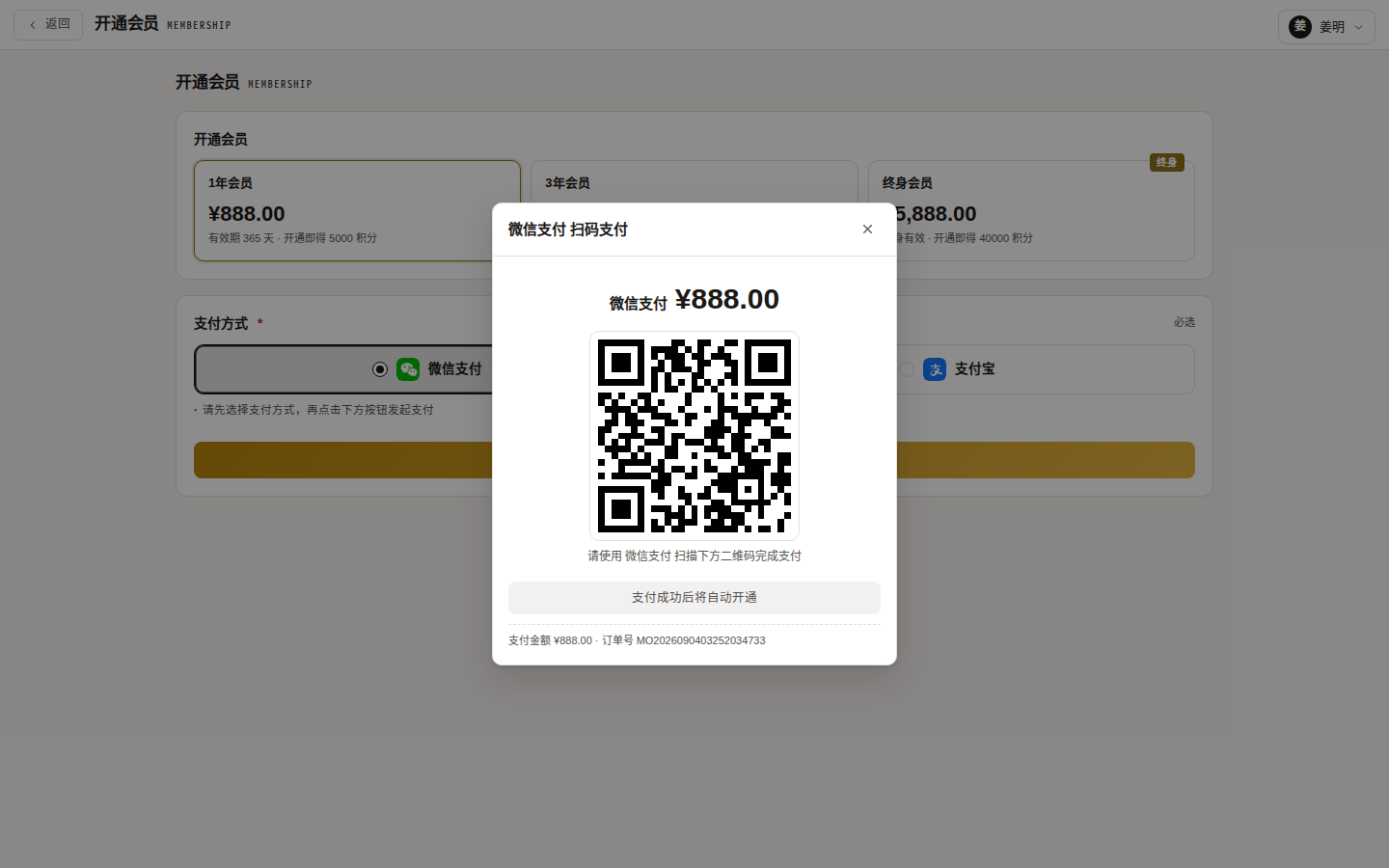Click the 请先选择支付方式 hint text

318,410
